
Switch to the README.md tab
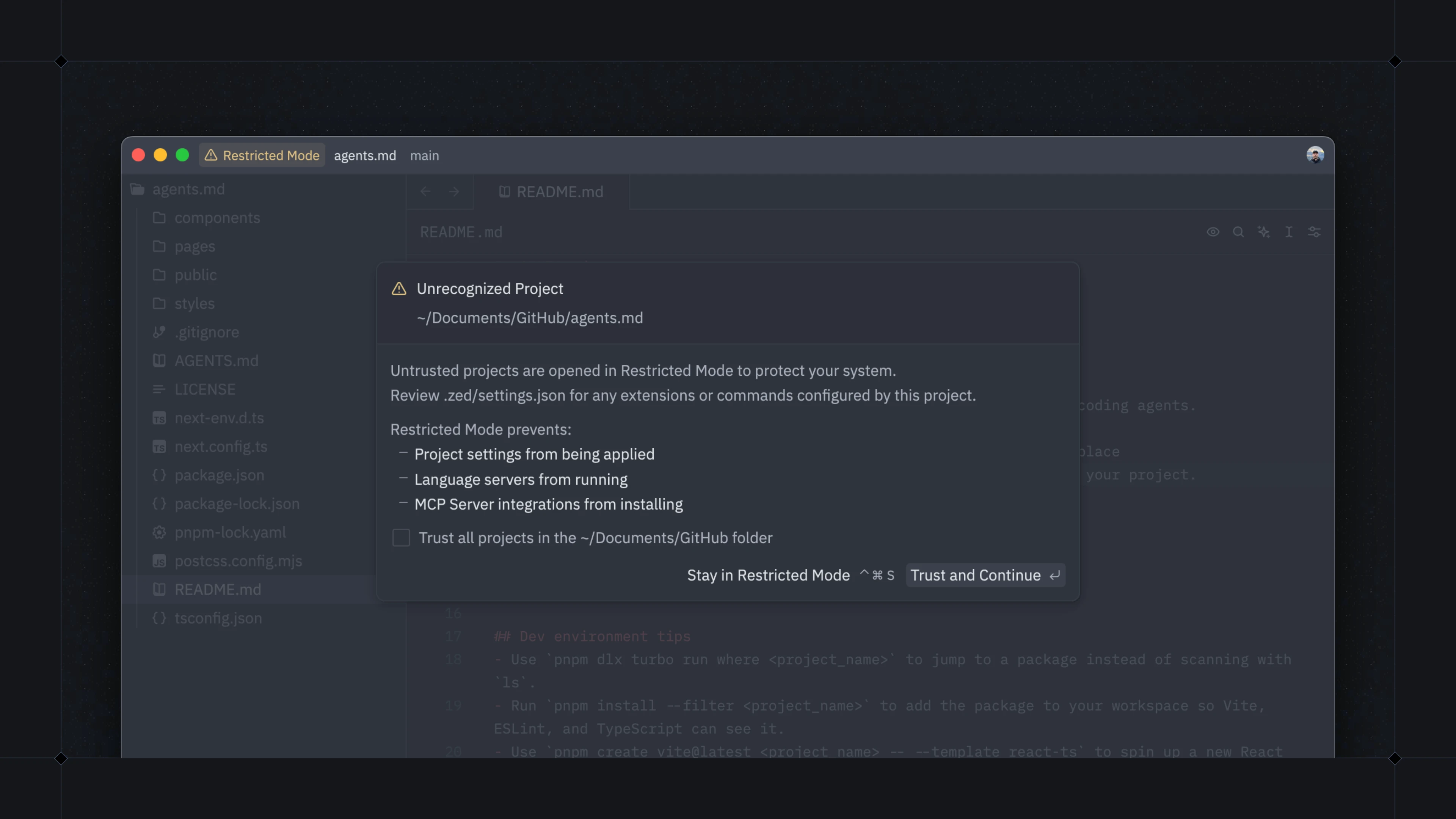(559, 191)
